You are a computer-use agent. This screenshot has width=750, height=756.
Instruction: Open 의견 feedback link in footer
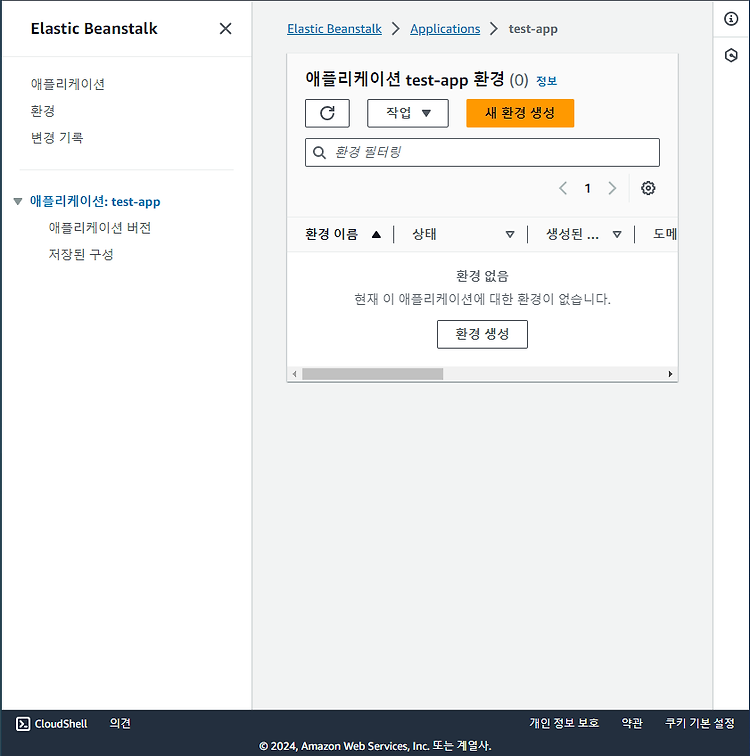coord(120,724)
